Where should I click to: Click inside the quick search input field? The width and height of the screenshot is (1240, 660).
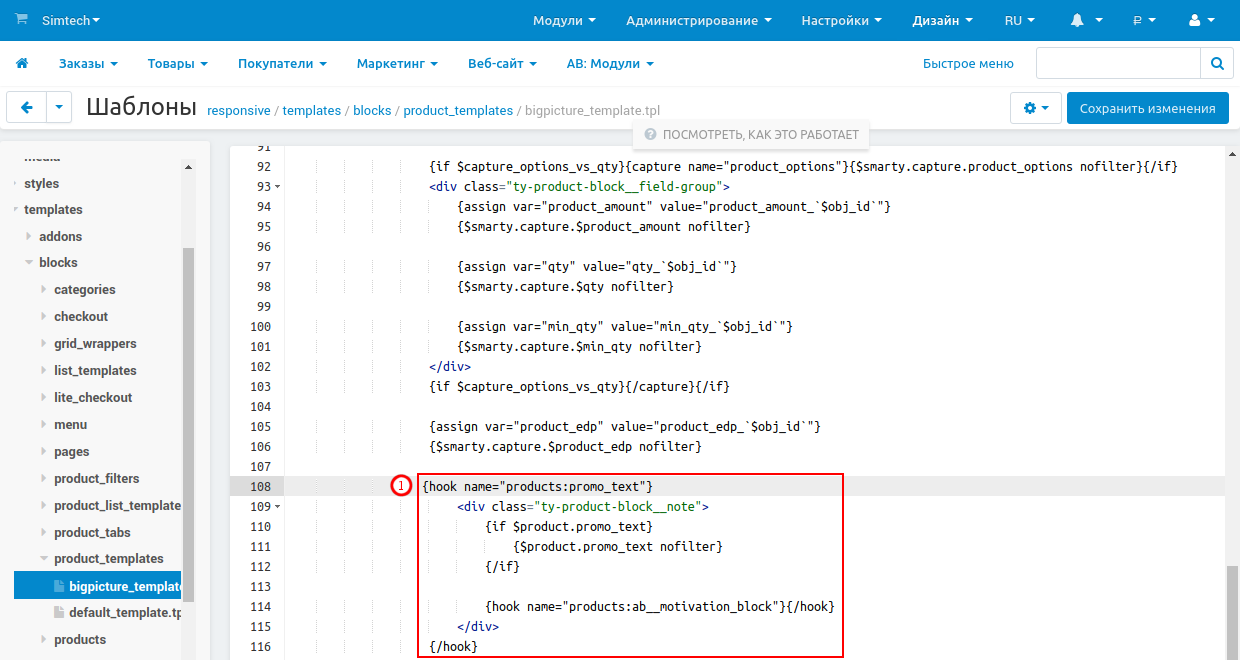(1117, 63)
